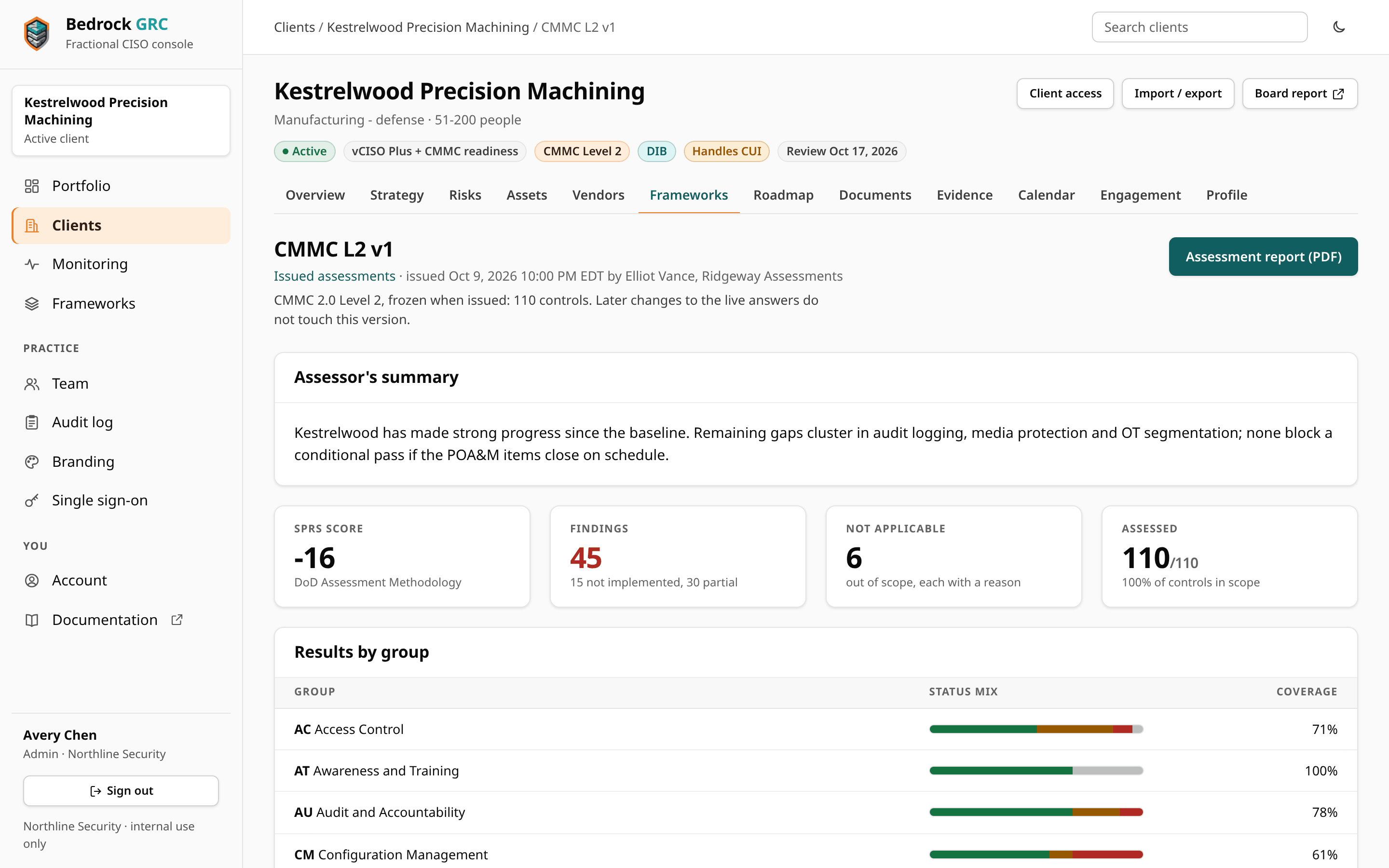Click the Monitoring pulse icon
This screenshot has height=868, width=1389.
(31, 264)
